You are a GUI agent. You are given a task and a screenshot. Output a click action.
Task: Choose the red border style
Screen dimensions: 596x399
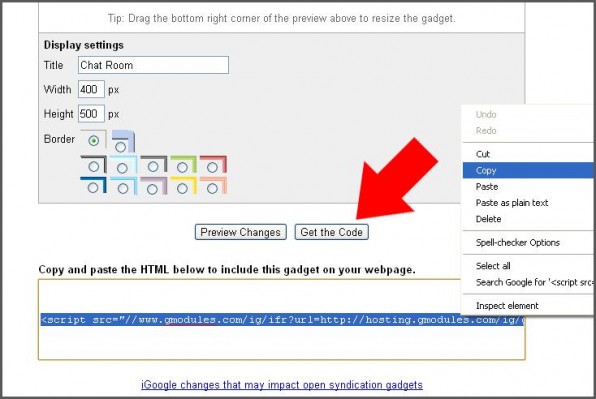(x=212, y=167)
